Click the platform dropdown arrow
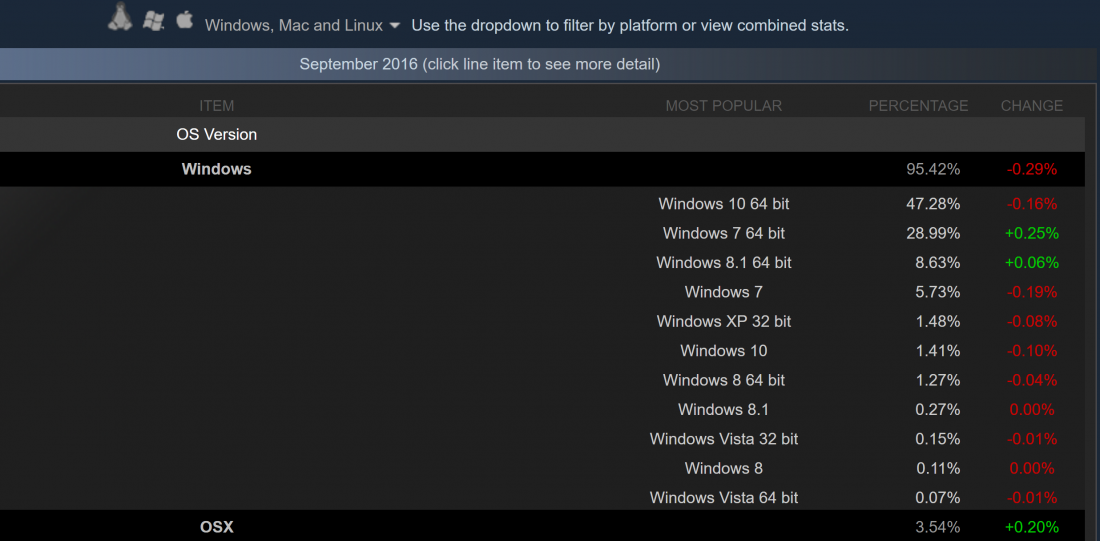Screen dimensions: 1100x541 coord(394,26)
